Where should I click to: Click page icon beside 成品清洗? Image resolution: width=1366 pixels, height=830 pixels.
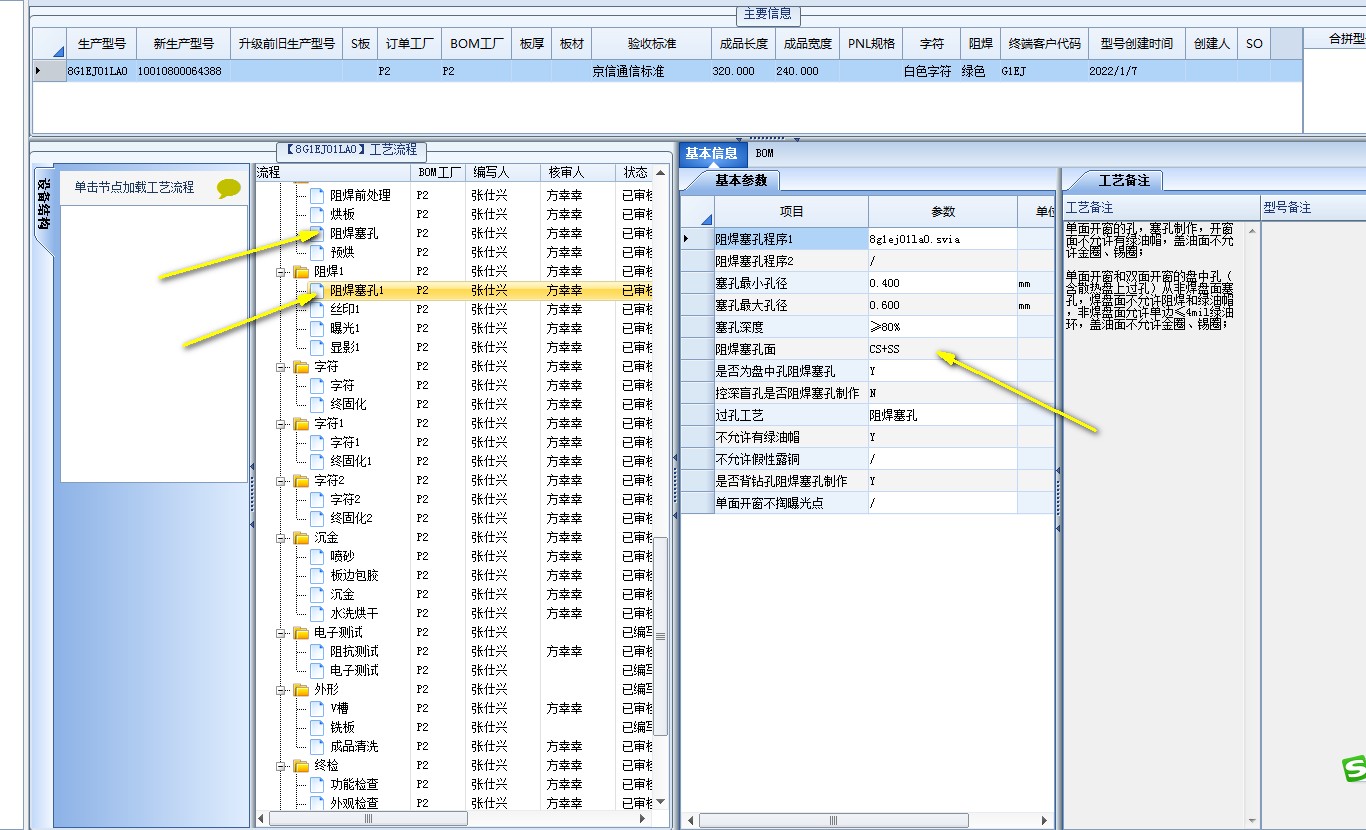tap(317, 746)
